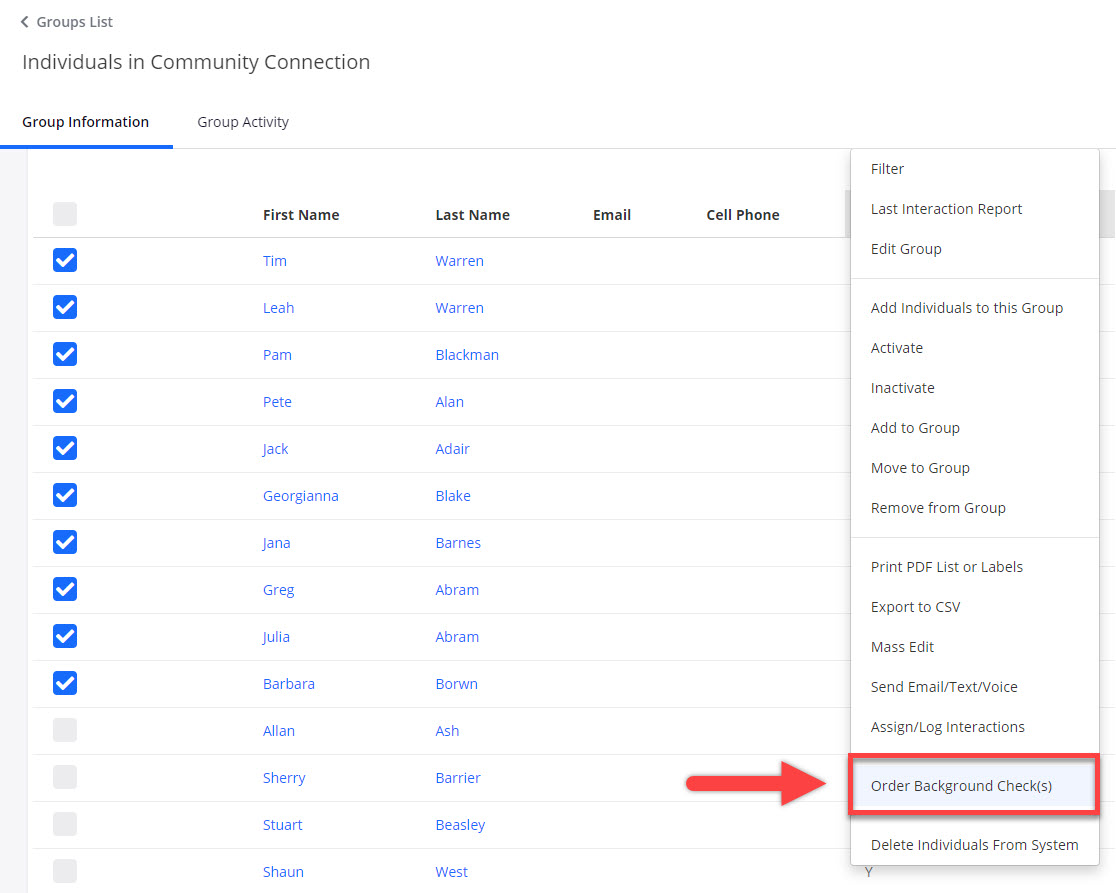
Task: Switch to the Group Activity tab
Action: [x=243, y=122]
